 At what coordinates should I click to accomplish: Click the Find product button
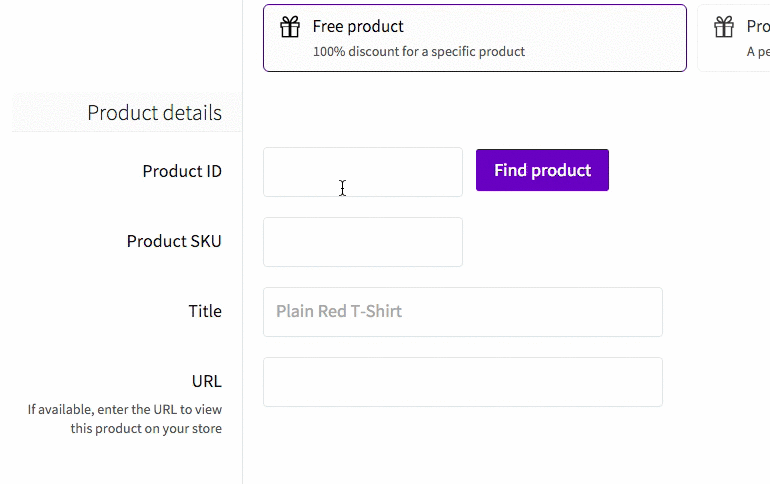(x=542, y=170)
